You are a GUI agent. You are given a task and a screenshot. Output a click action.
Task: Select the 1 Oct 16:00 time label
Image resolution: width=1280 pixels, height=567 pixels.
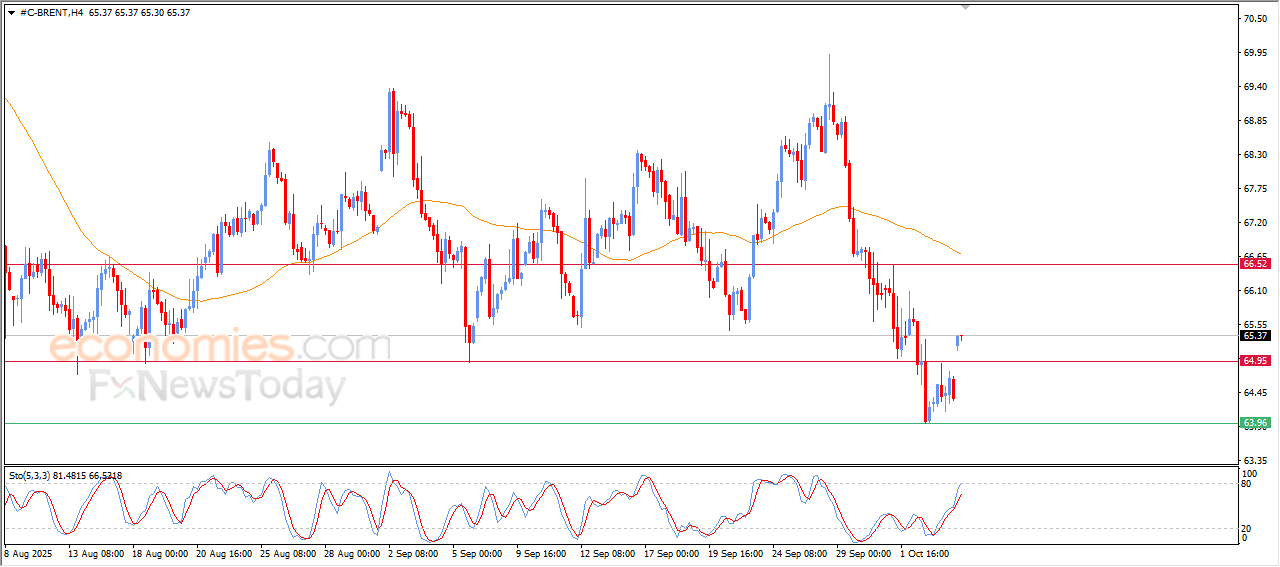(923, 552)
